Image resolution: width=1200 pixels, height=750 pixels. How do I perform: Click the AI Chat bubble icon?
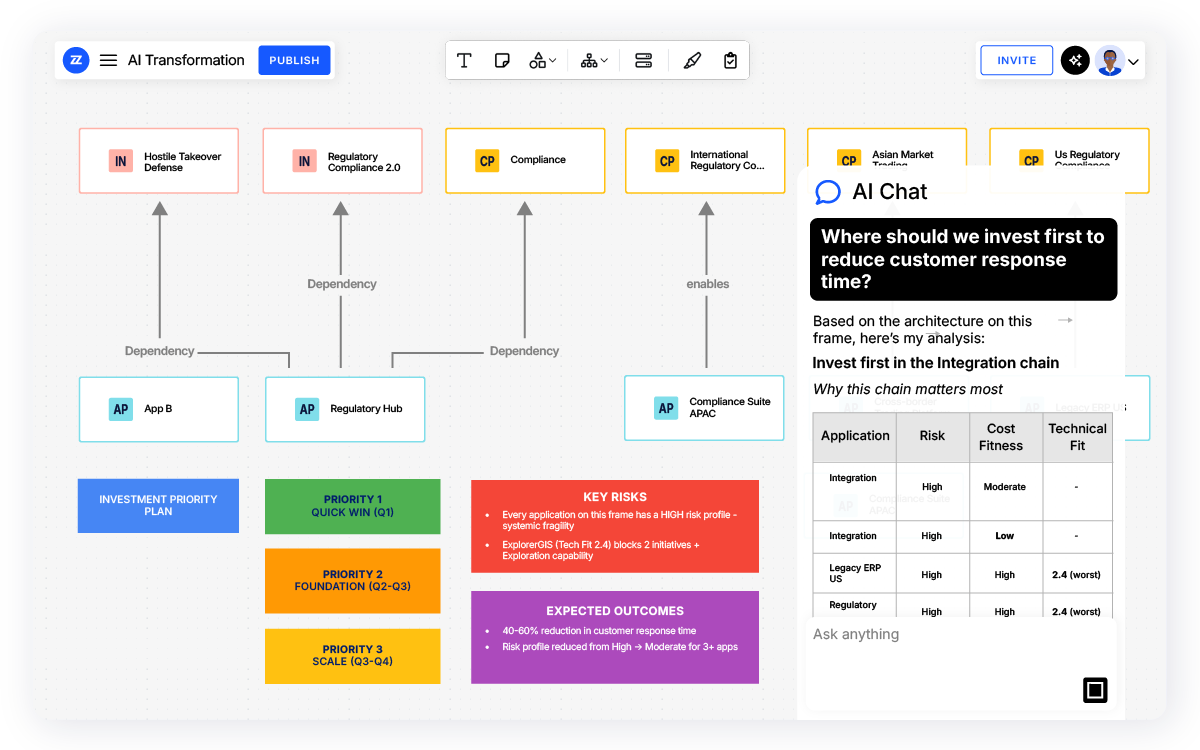click(x=828, y=192)
